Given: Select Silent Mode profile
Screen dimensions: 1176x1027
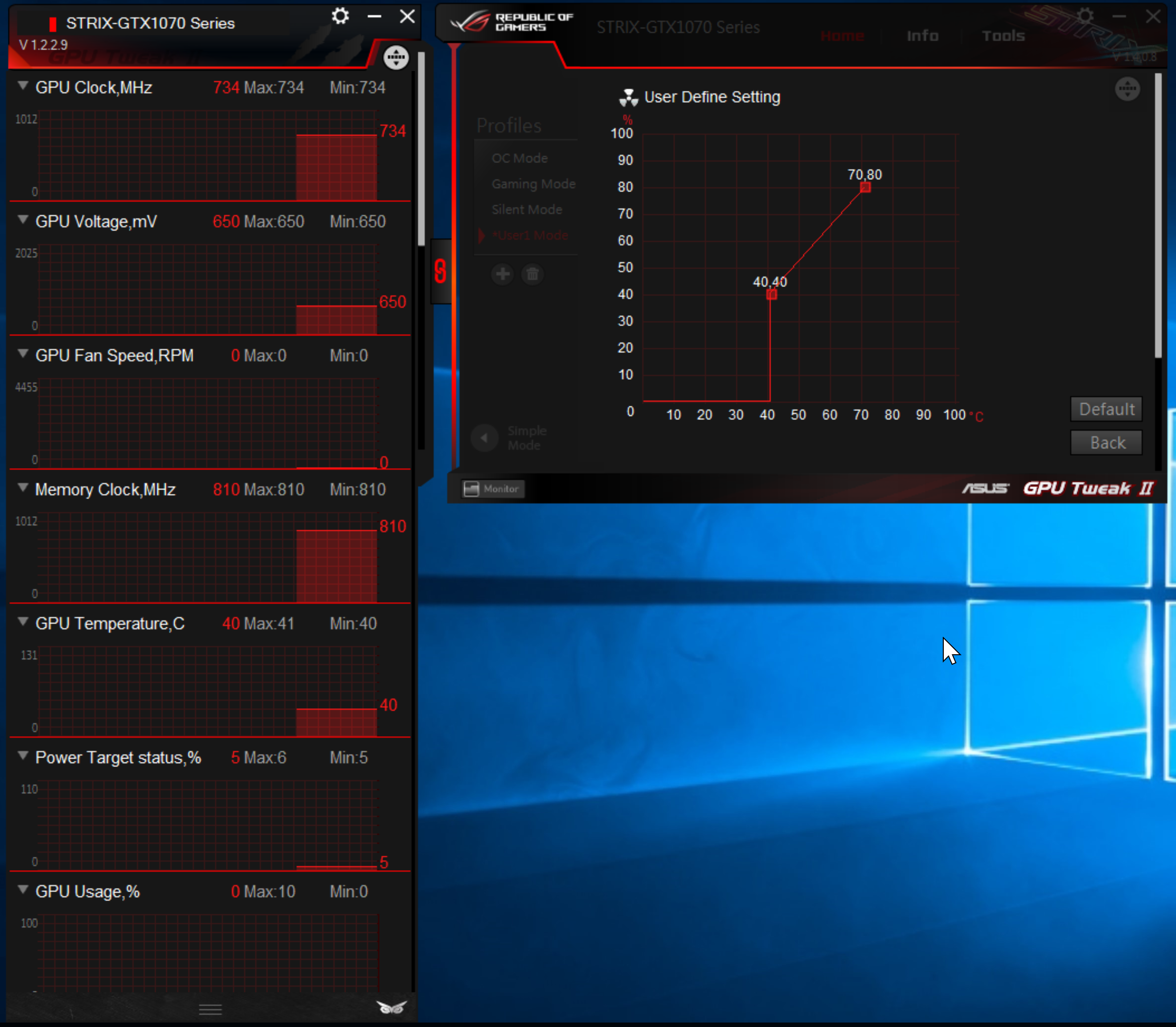Looking at the screenshot, I should (x=526, y=210).
